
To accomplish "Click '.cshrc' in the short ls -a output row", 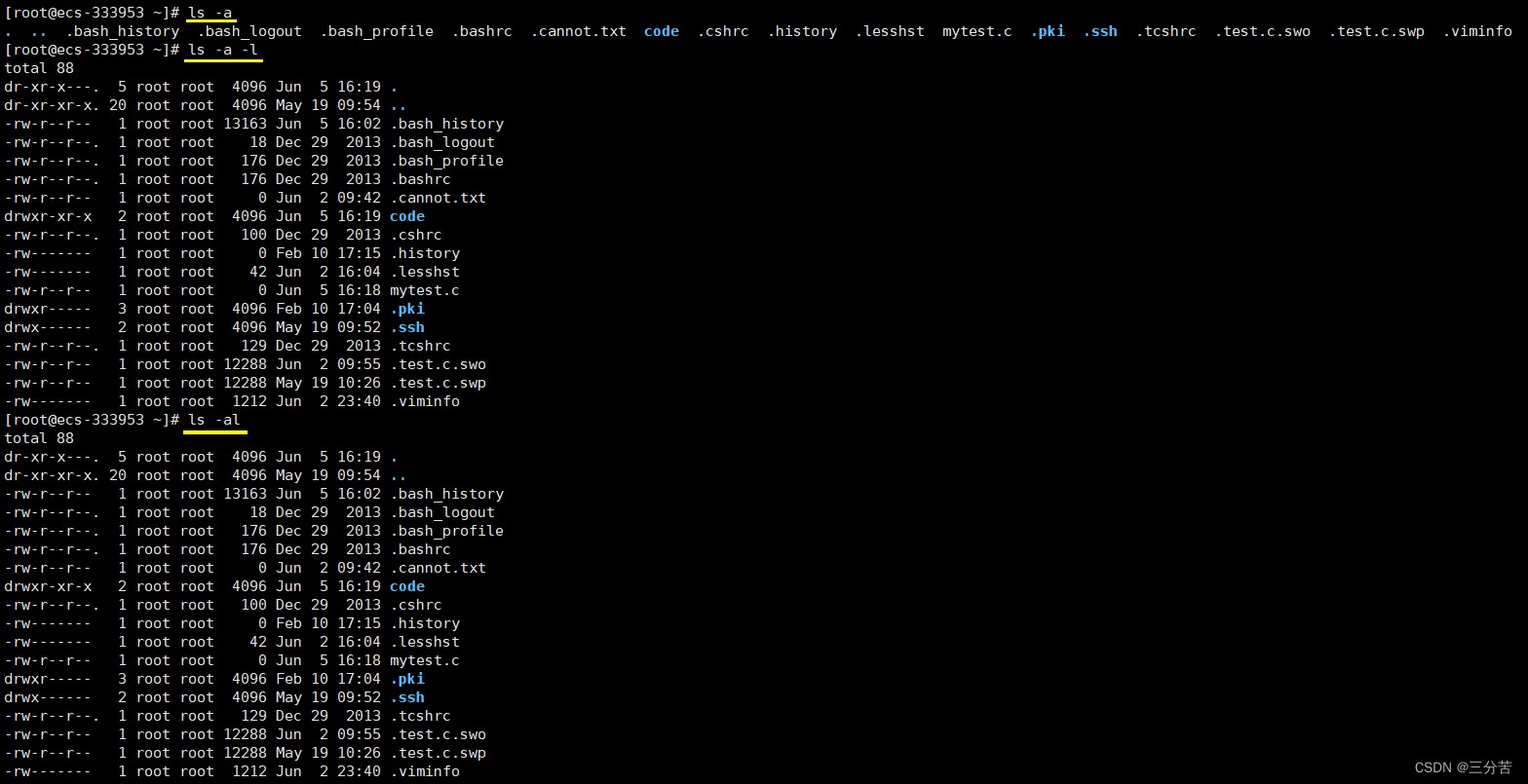I will point(723,31).
